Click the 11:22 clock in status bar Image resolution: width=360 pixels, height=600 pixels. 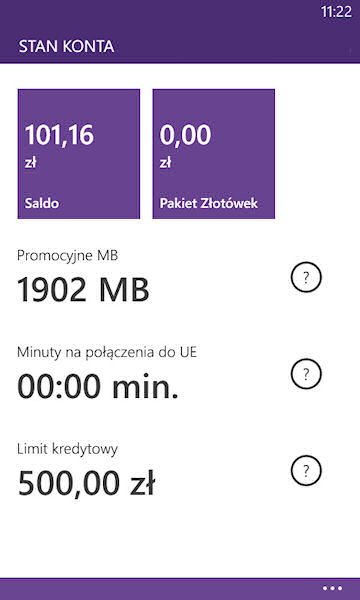click(x=336, y=12)
